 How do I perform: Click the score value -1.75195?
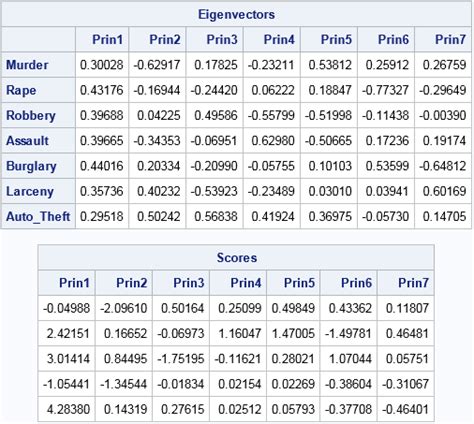tap(180, 359)
